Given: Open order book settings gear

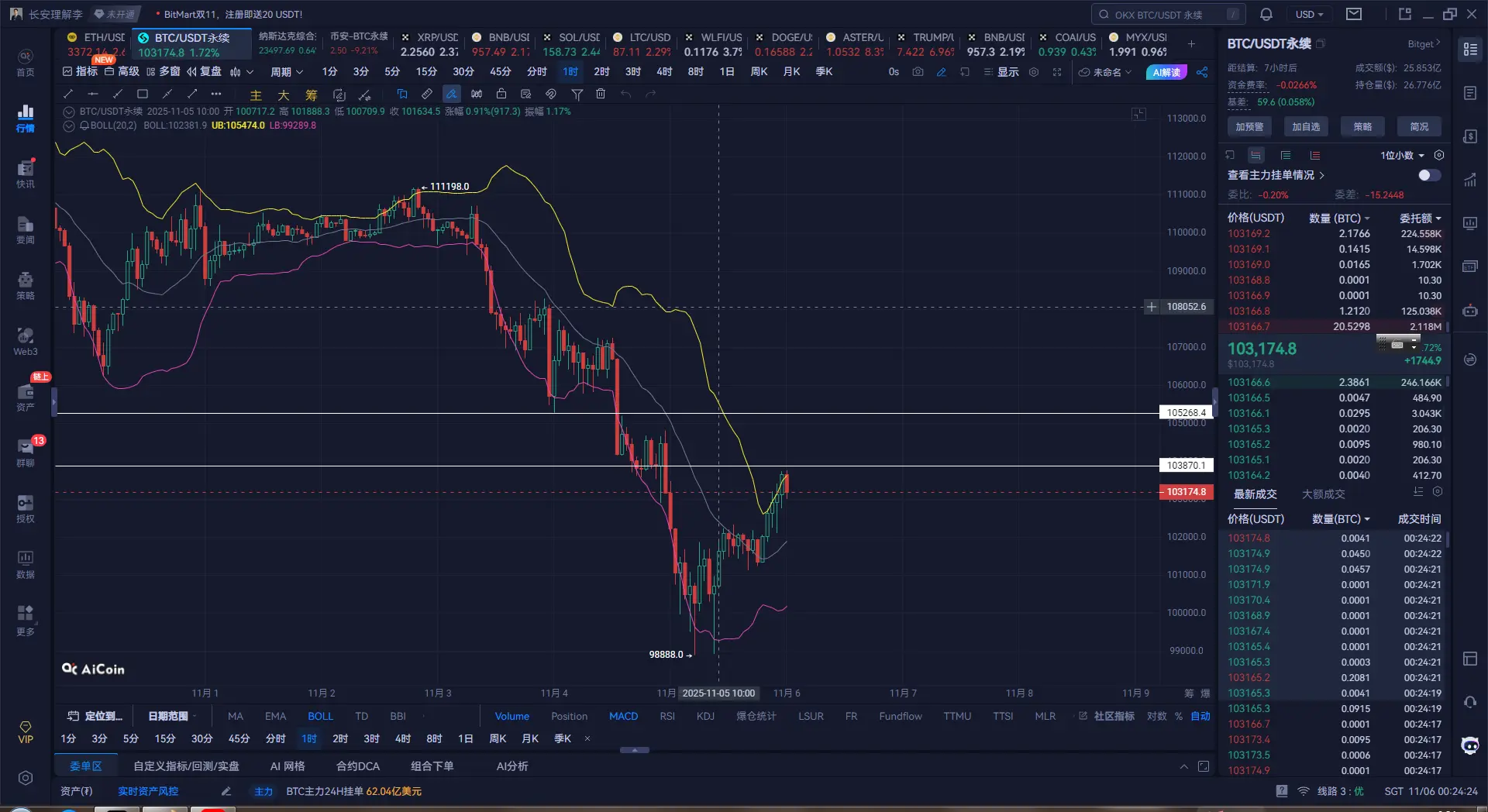Looking at the screenshot, I should click(1439, 155).
